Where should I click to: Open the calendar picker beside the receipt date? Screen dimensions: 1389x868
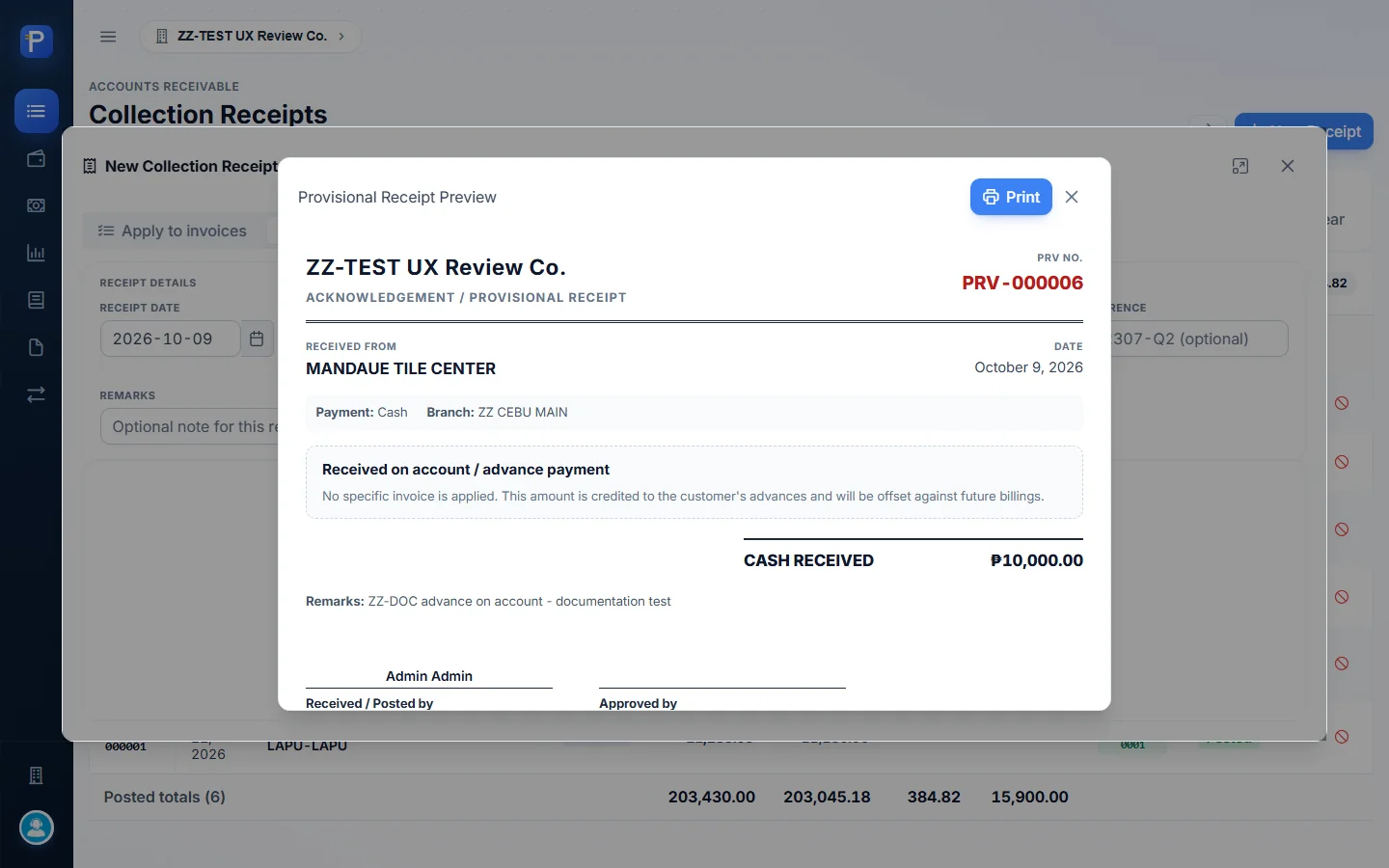click(x=257, y=339)
